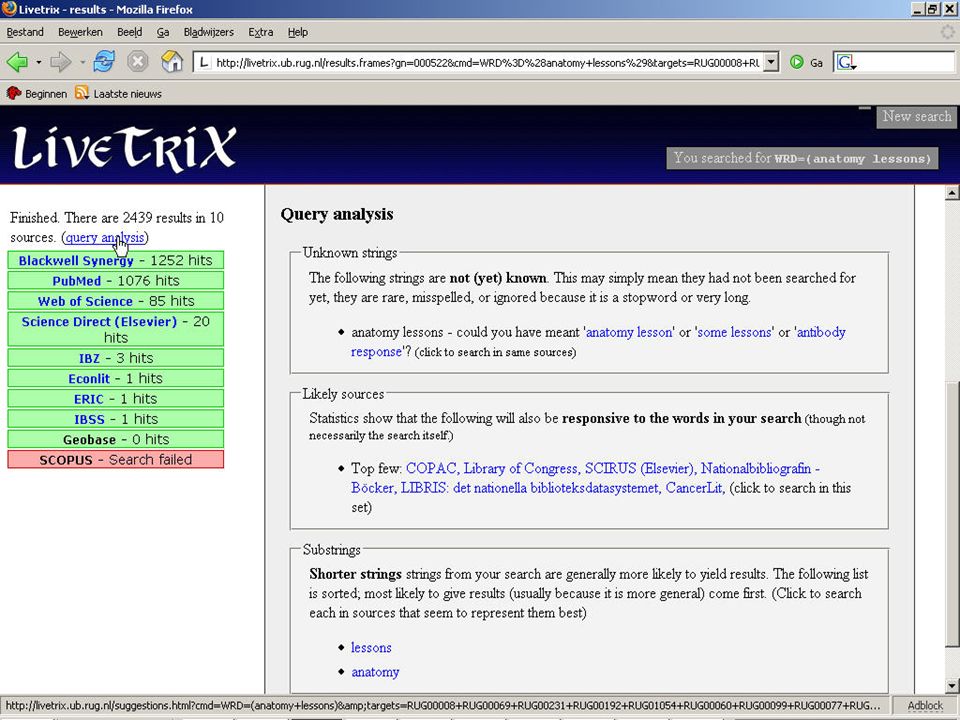Click the New search button
Screen dimensions: 960x720
(917, 116)
